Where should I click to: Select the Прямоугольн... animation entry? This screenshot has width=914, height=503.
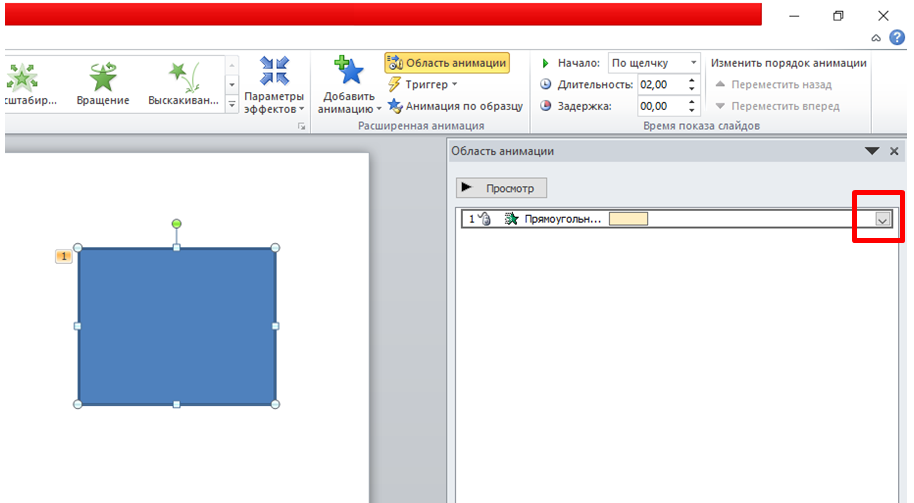click(677, 219)
